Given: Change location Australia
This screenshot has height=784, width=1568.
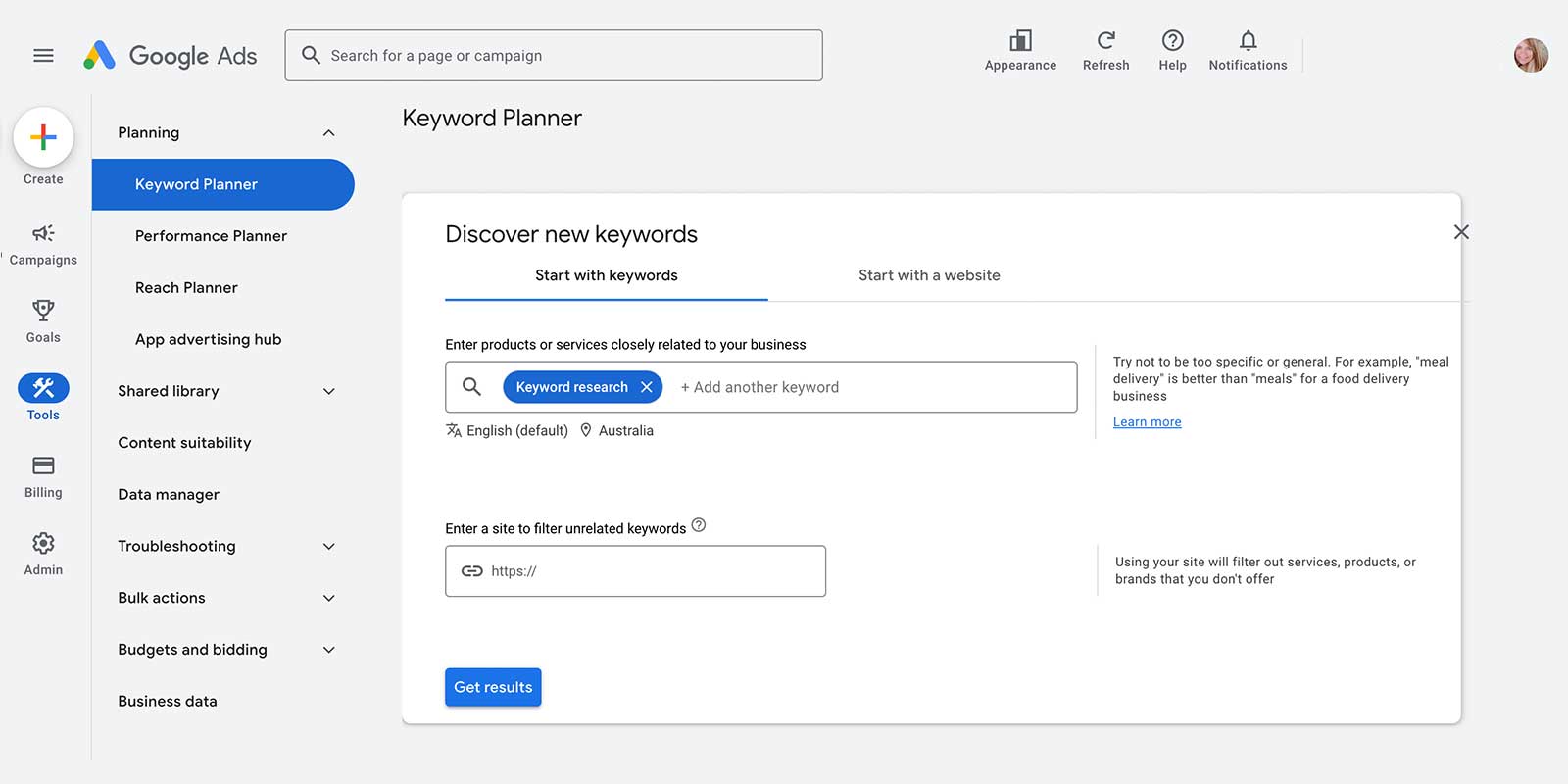Looking at the screenshot, I should tap(616, 430).
